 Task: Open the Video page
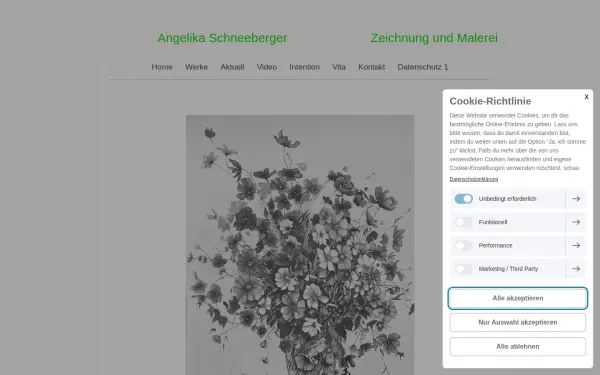coord(267,67)
